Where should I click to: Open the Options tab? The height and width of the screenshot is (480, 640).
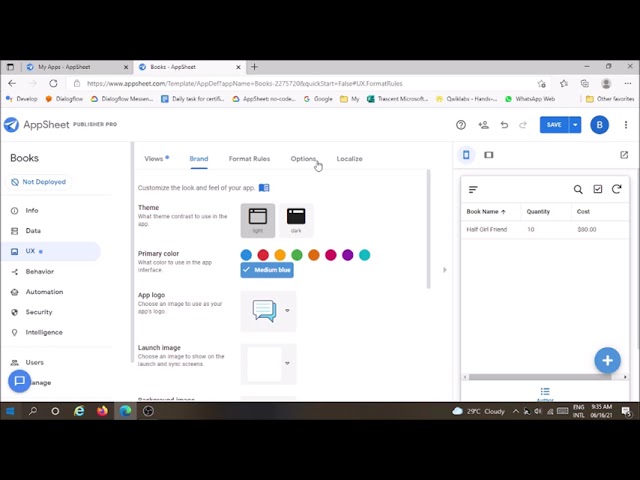(303, 159)
